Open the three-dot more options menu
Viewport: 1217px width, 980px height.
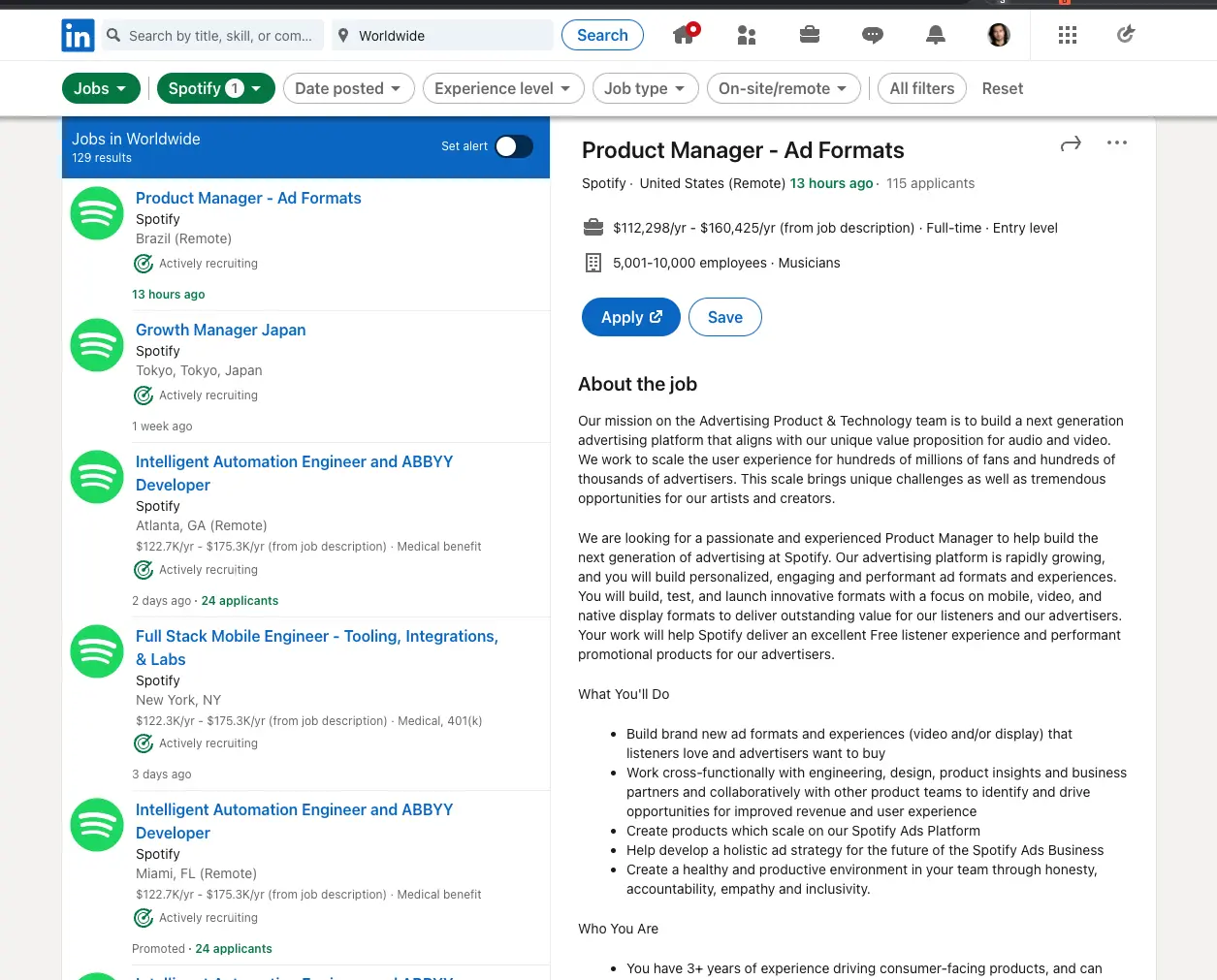pos(1117,142)
